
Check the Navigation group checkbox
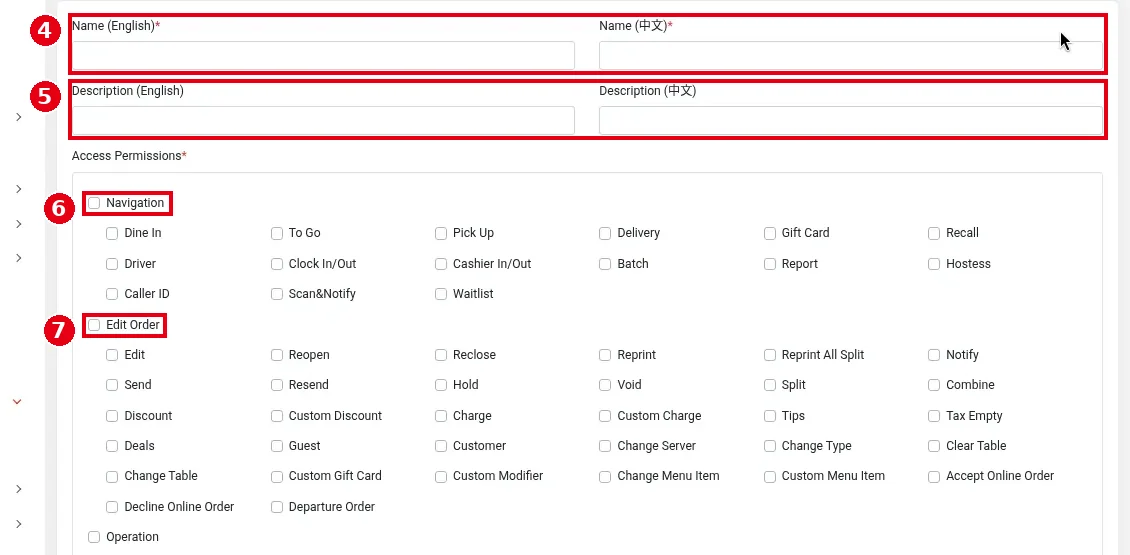pyautogui.click(x=94, y=203)
